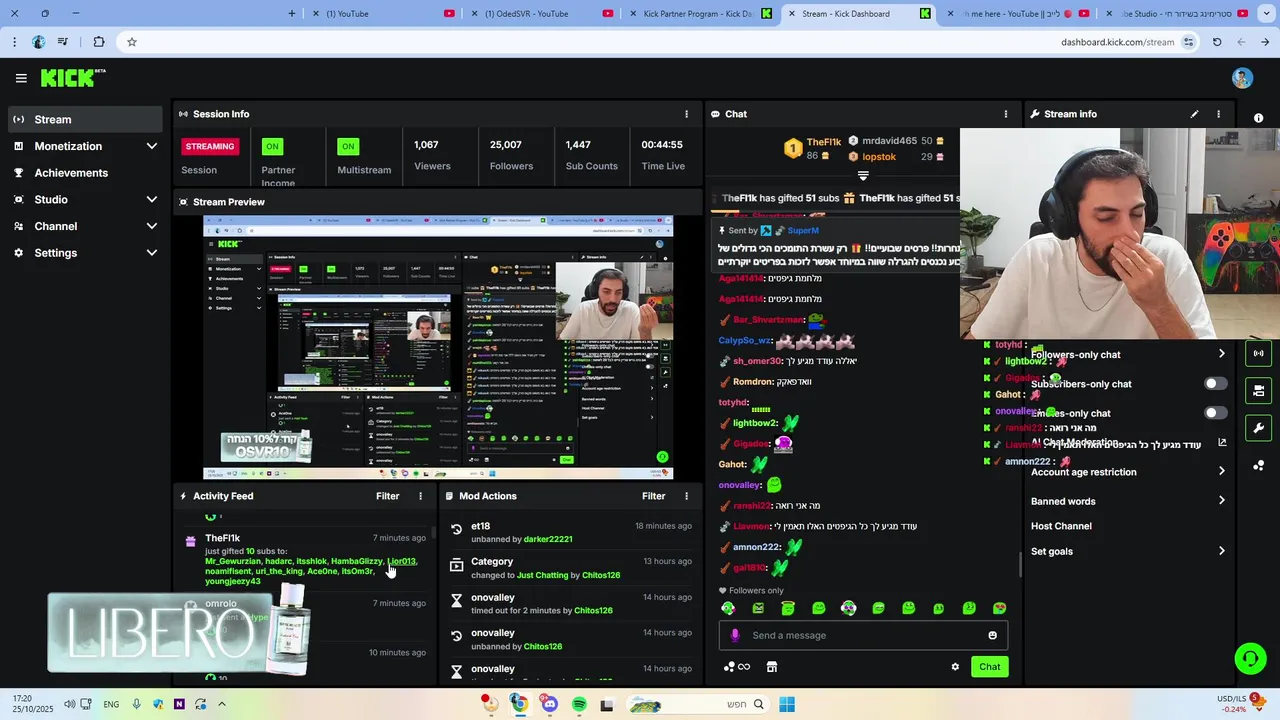Bookmark this page with star icon

point(131,42)
